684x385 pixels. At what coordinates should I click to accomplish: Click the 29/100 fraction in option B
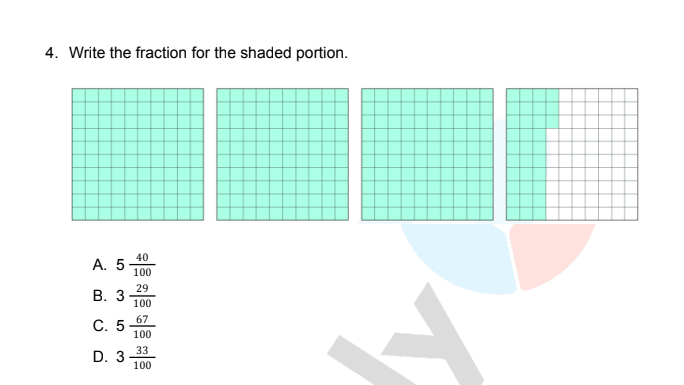point(142,296)
